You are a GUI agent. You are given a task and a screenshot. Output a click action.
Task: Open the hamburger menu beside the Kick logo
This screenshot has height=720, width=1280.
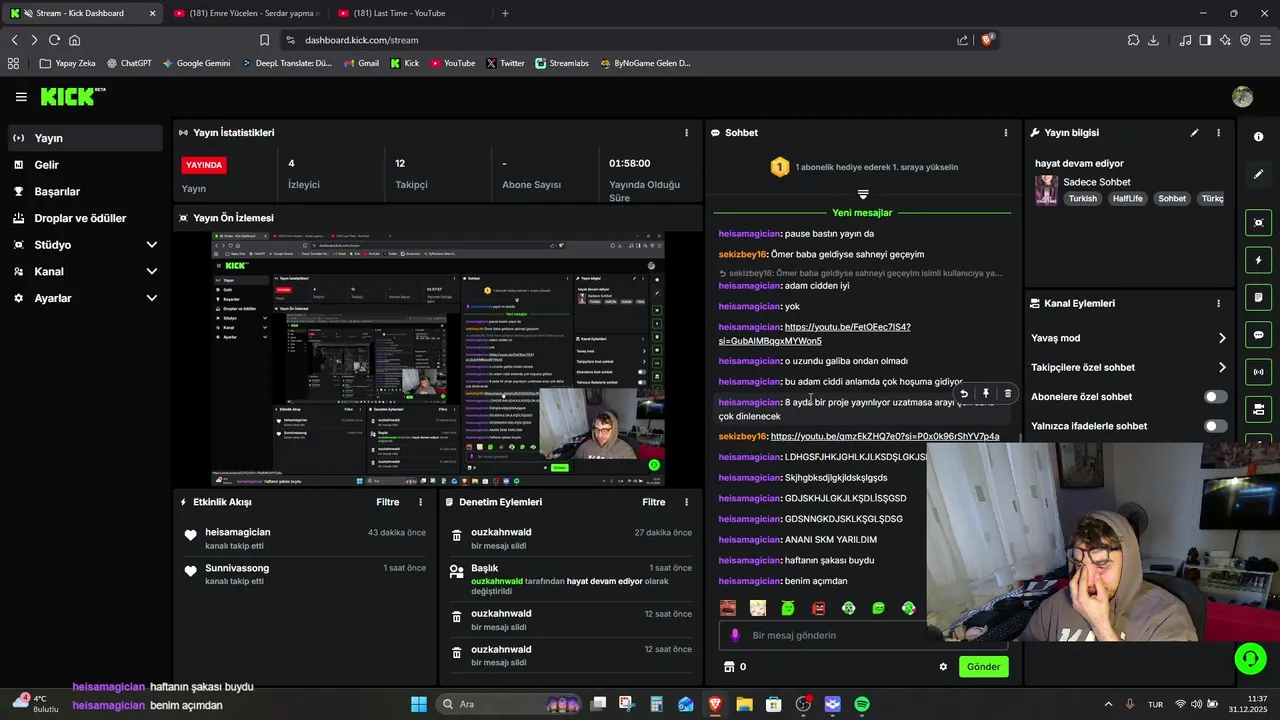21,97
